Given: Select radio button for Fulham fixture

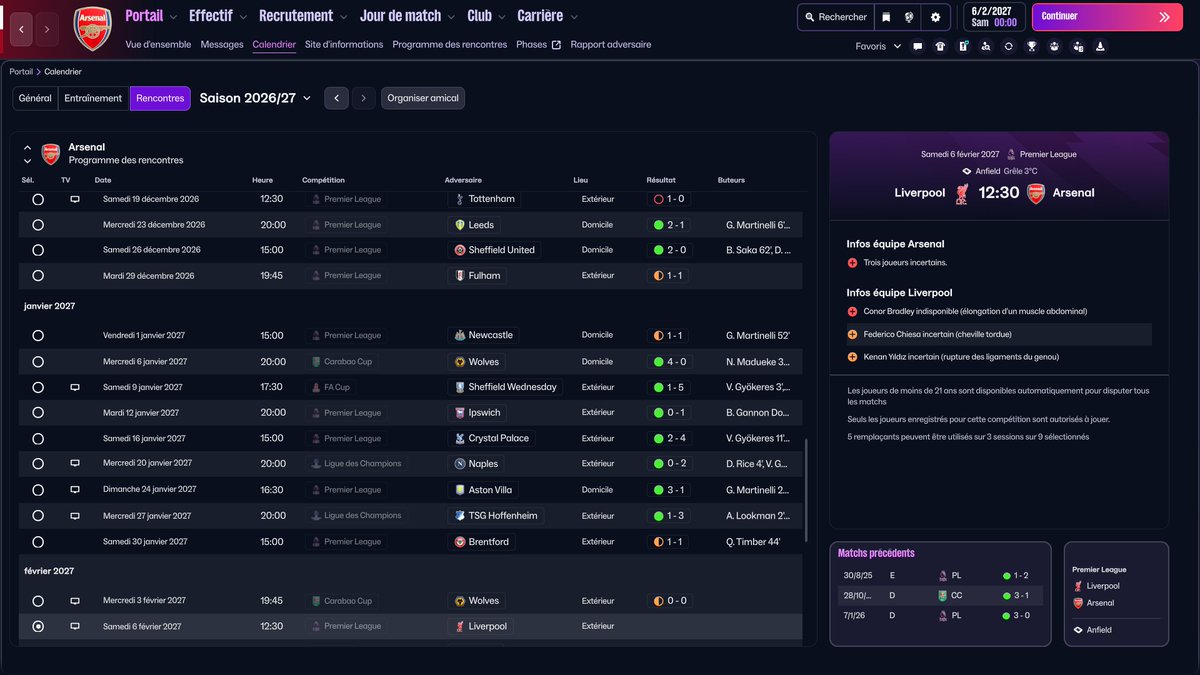Looking at the screenshot, I should coord(38,276).
